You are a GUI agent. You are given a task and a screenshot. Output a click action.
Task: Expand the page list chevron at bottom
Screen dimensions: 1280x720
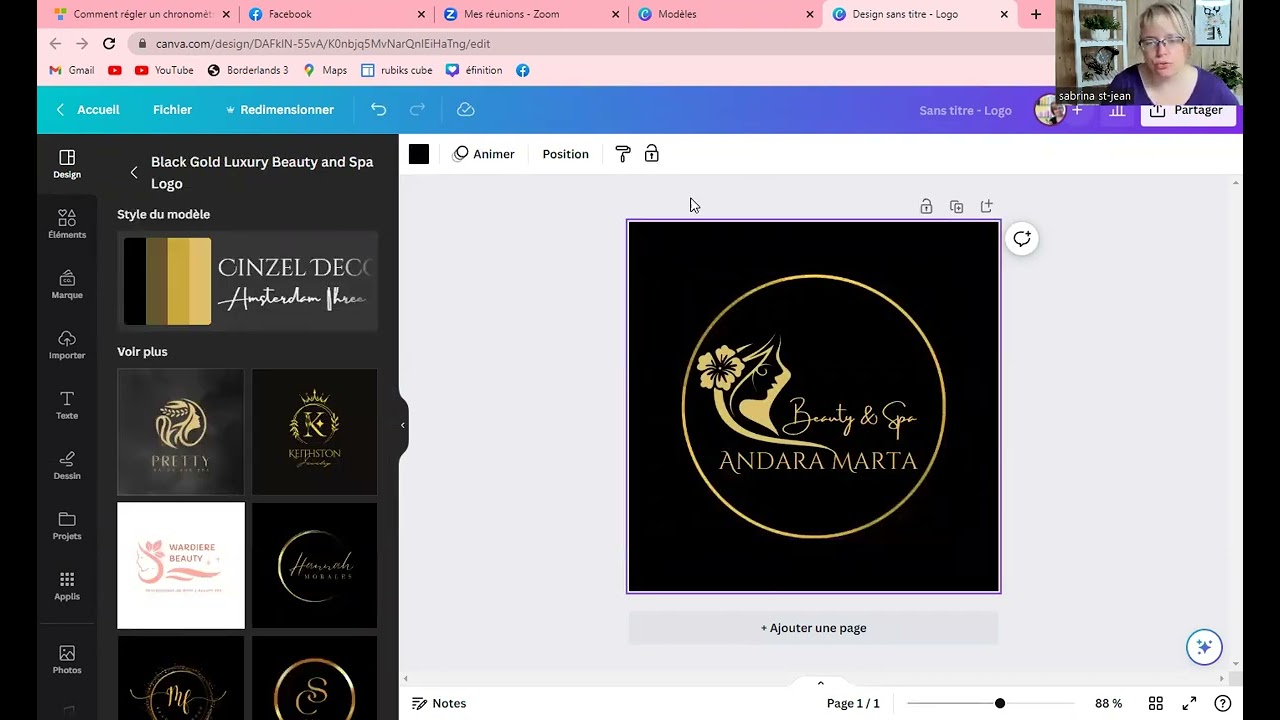[820, 683]
